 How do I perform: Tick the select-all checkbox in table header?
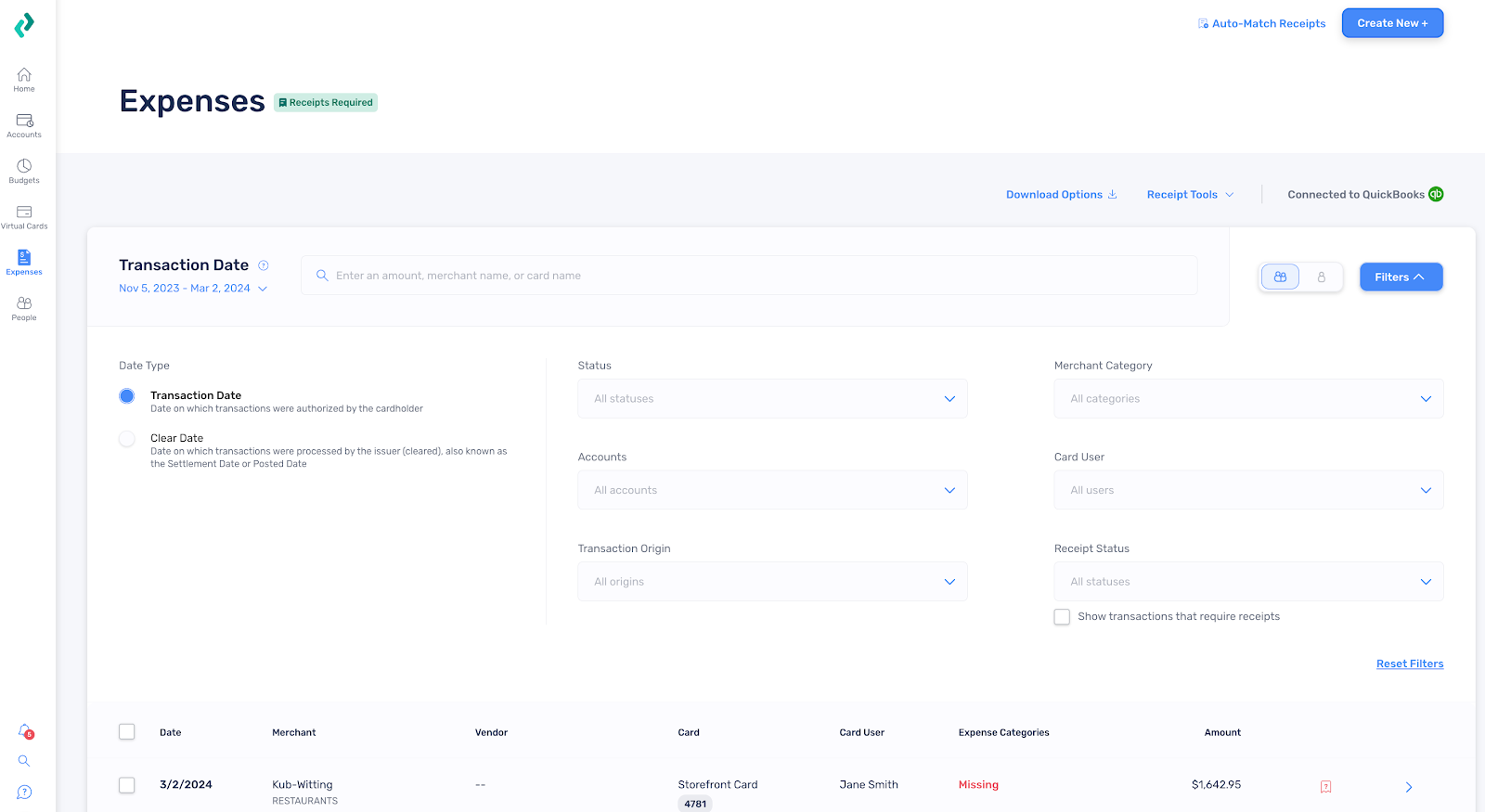click(x=127, y=731)
